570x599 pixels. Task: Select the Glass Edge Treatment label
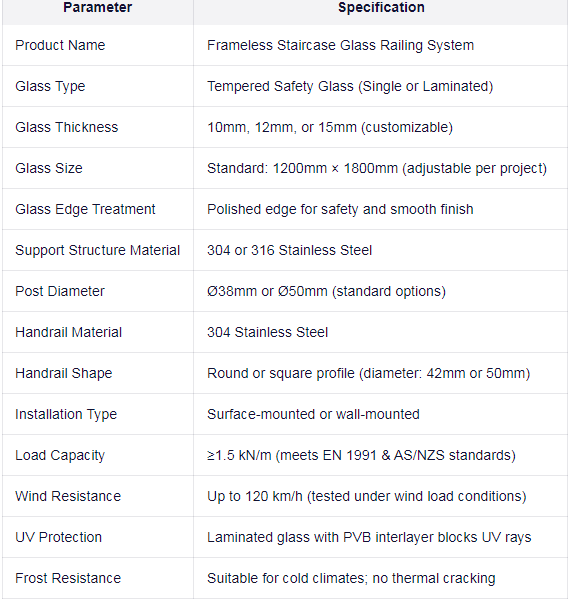[85, 209]
